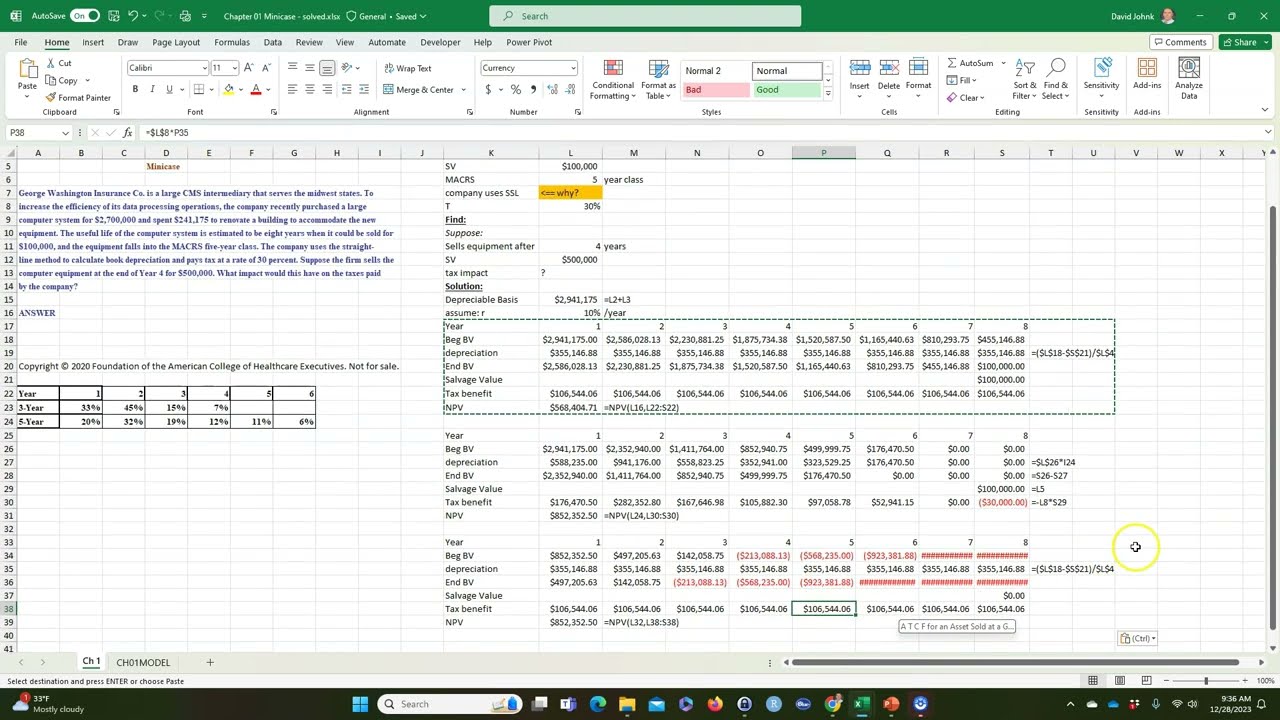Open Conditional Formatting options
1280x720 pixels.
tap(613, 79)
